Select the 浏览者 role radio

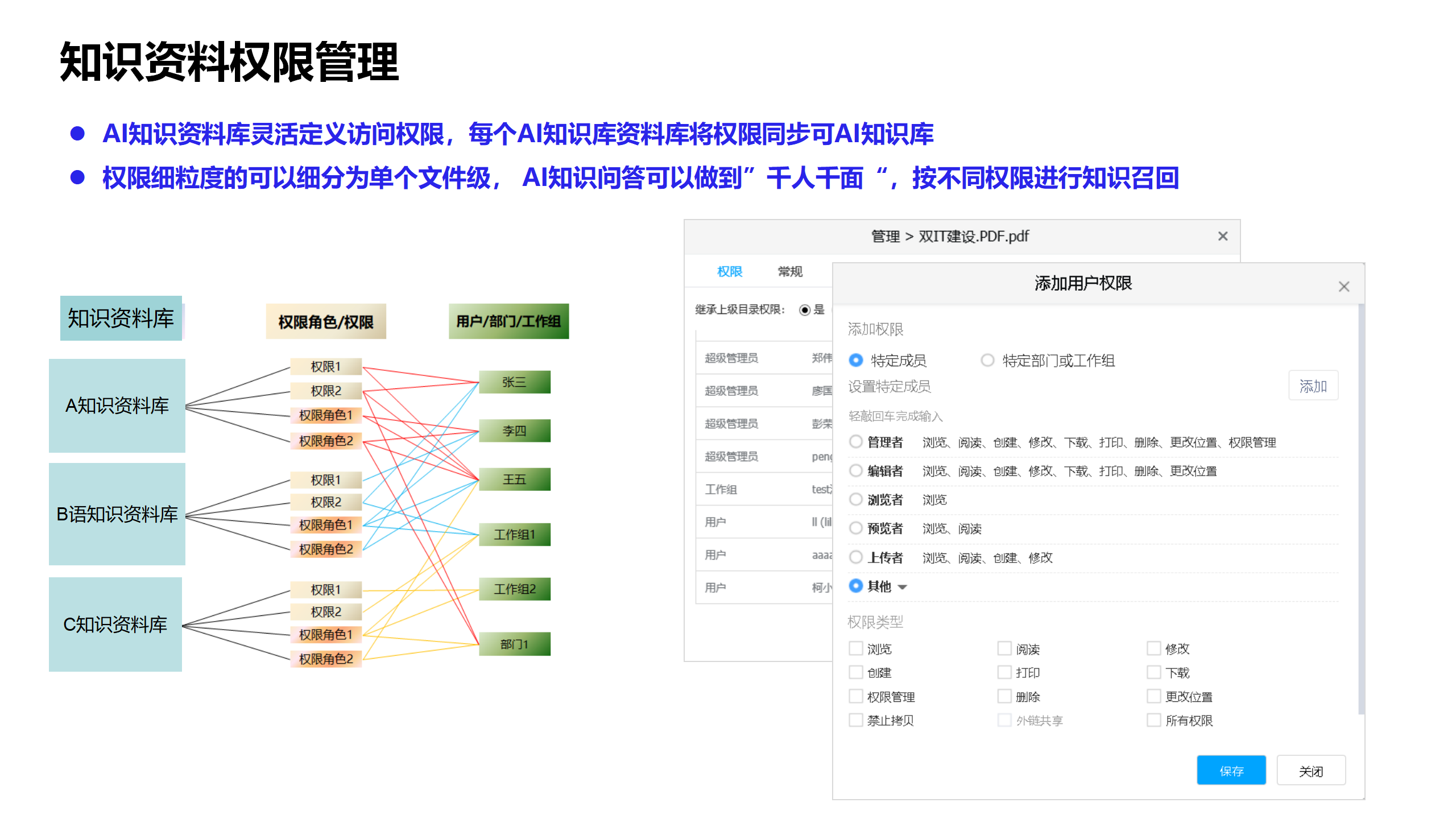(856, 499)
